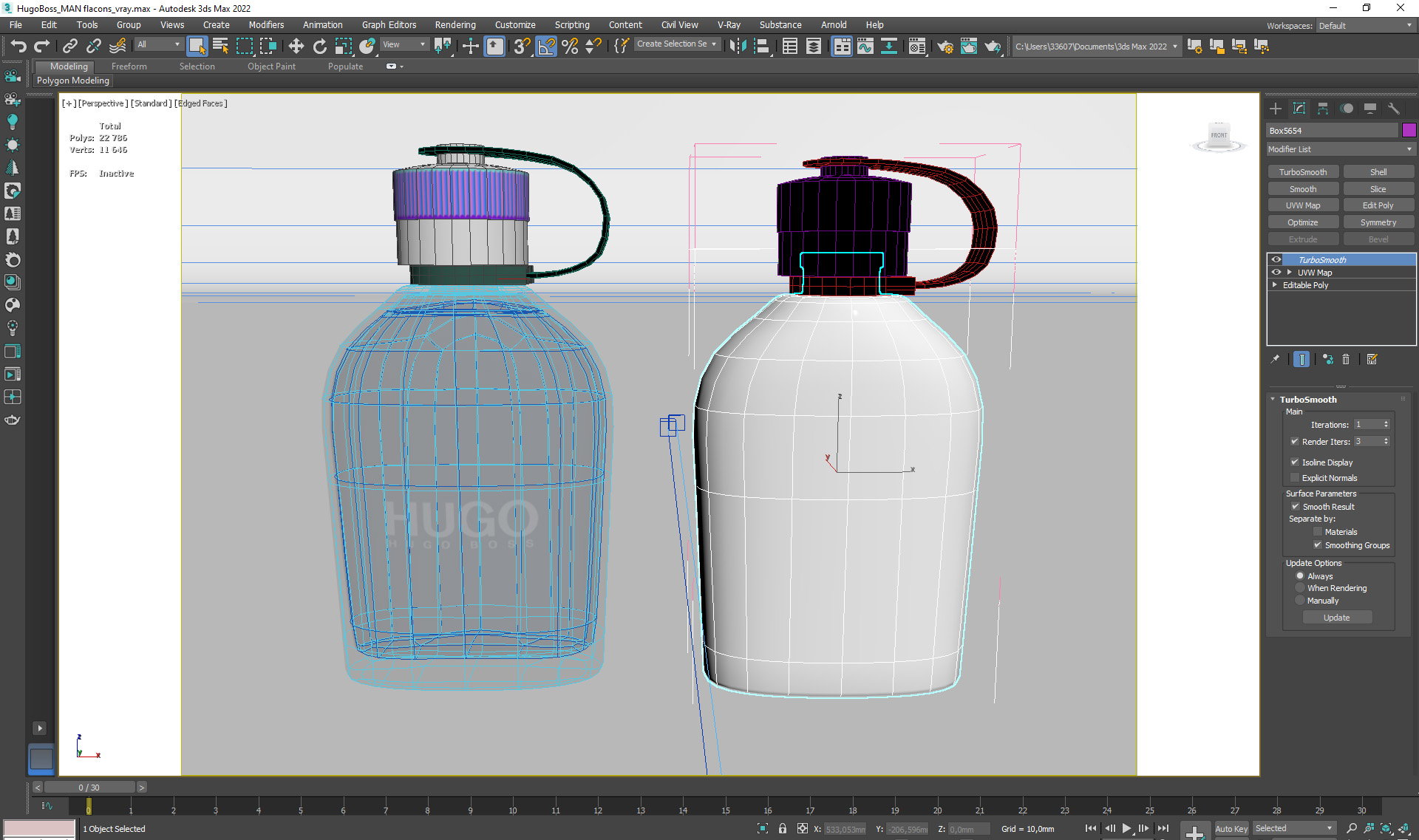Viewport: 1419px width, 840px height.
Task: Choose the Select and Scale tool
Action: tap(343, 47)
